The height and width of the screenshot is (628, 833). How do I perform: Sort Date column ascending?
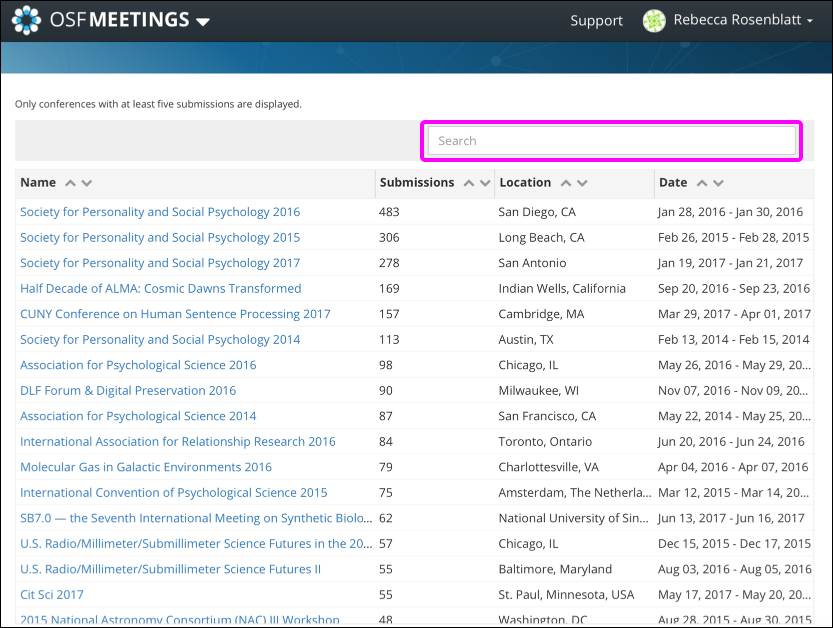tap(702, 183)
